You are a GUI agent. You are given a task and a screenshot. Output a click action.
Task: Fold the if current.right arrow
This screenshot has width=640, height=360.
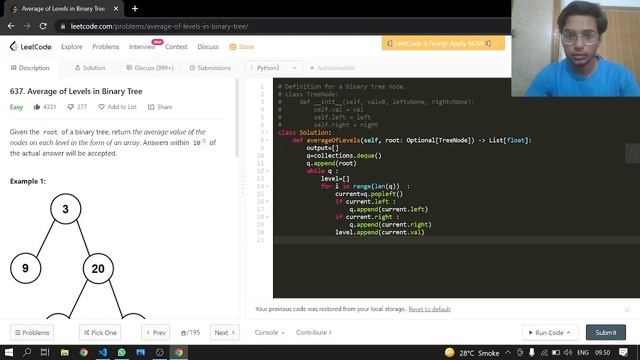[x=267, y=217]
